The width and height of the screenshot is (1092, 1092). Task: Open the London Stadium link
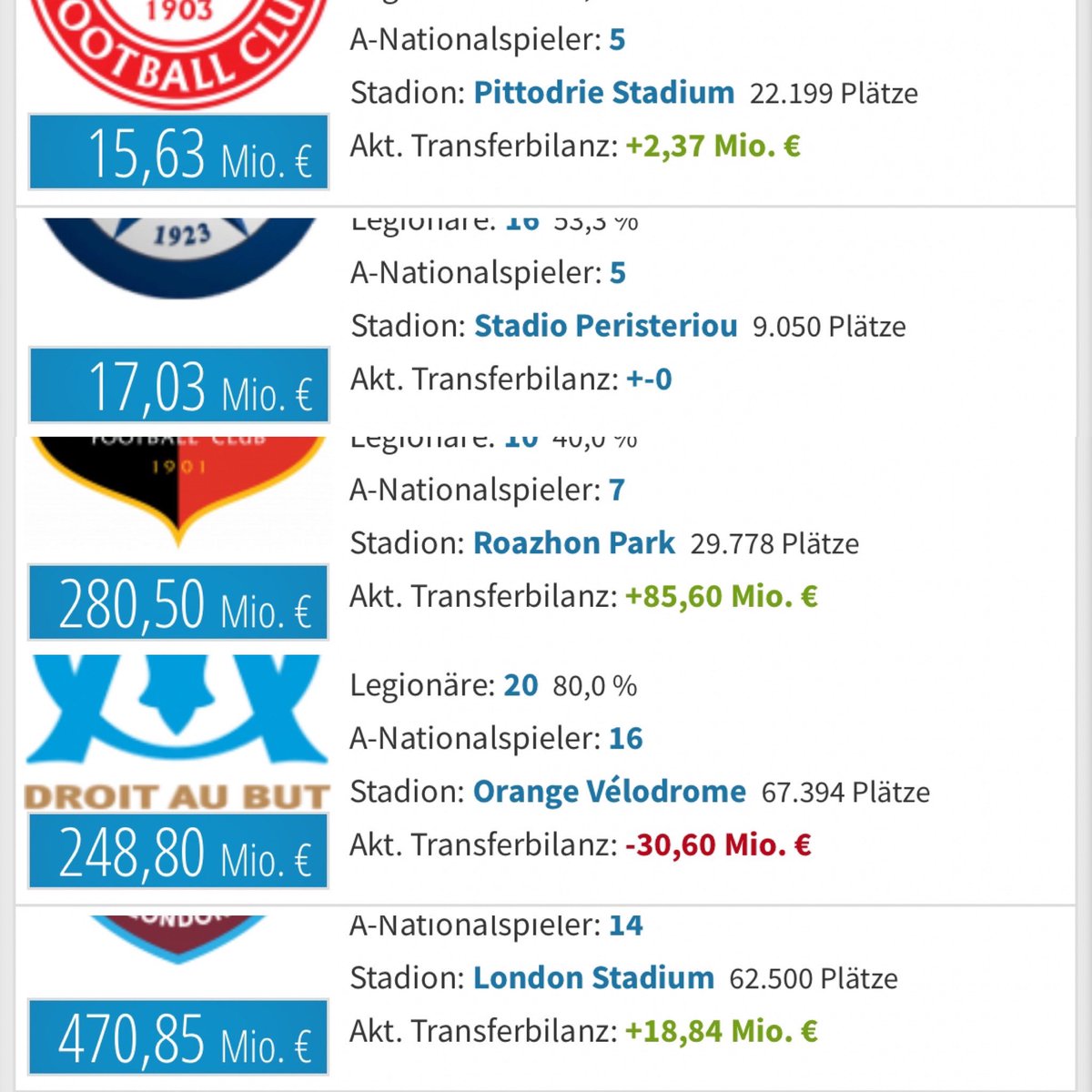point(593,978)
